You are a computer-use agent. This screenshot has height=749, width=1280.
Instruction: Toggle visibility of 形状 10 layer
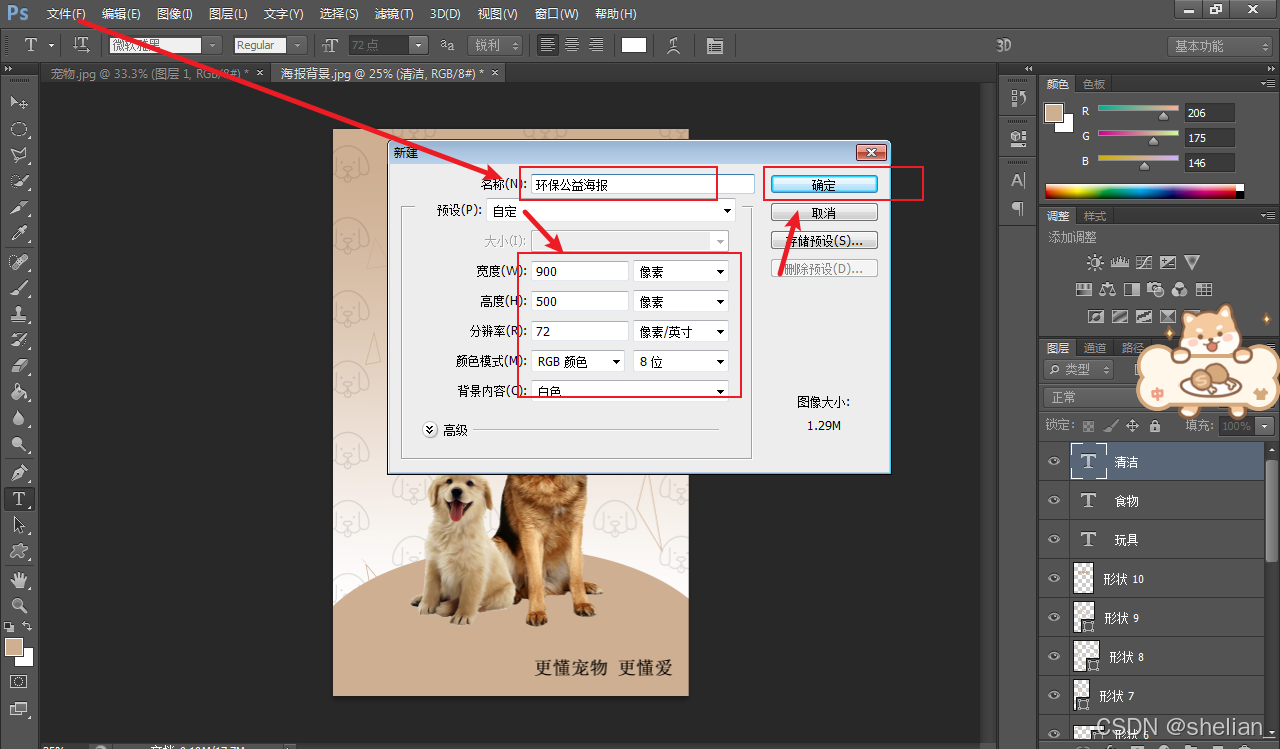[1053, 578]
